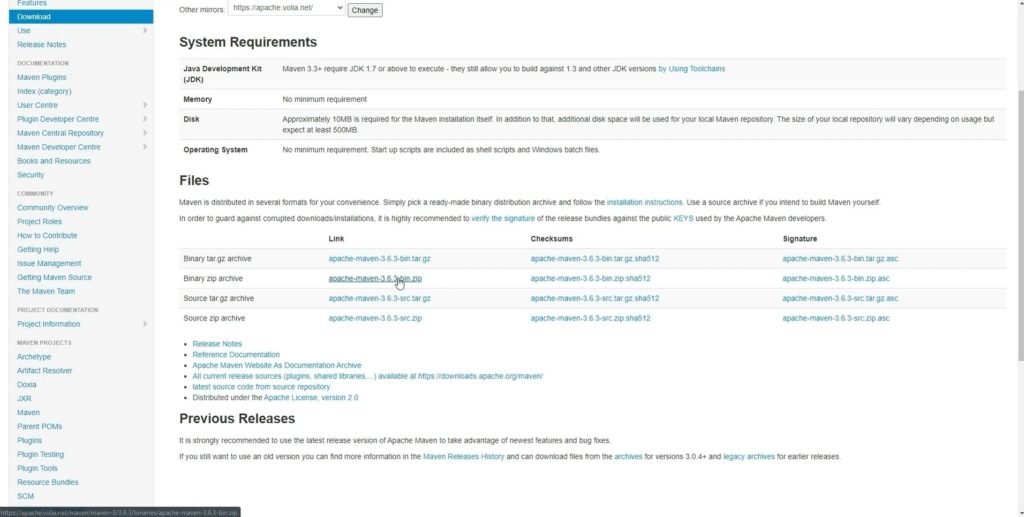Image resolution: width=1024 pixels, height=517 pixels.
Task: Click the page vertical scrollbar thumb
Action: click(1020, 225)
